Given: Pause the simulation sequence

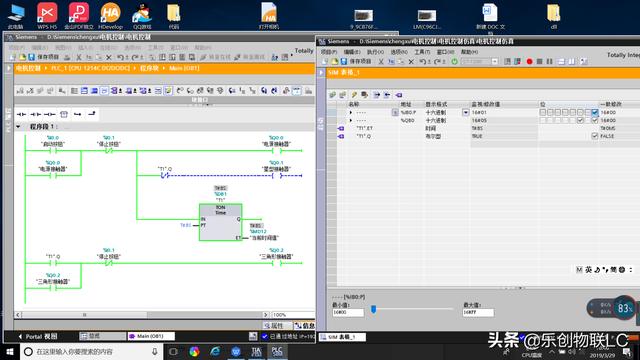Looking at the screenshot, I should [549, 61].
